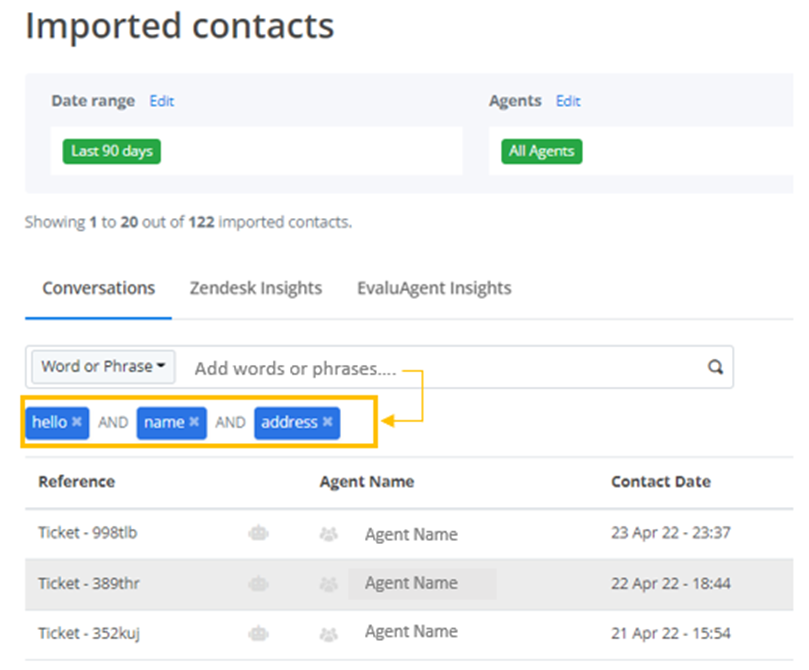Focus the Add words or phrases field

coord(444,368)
